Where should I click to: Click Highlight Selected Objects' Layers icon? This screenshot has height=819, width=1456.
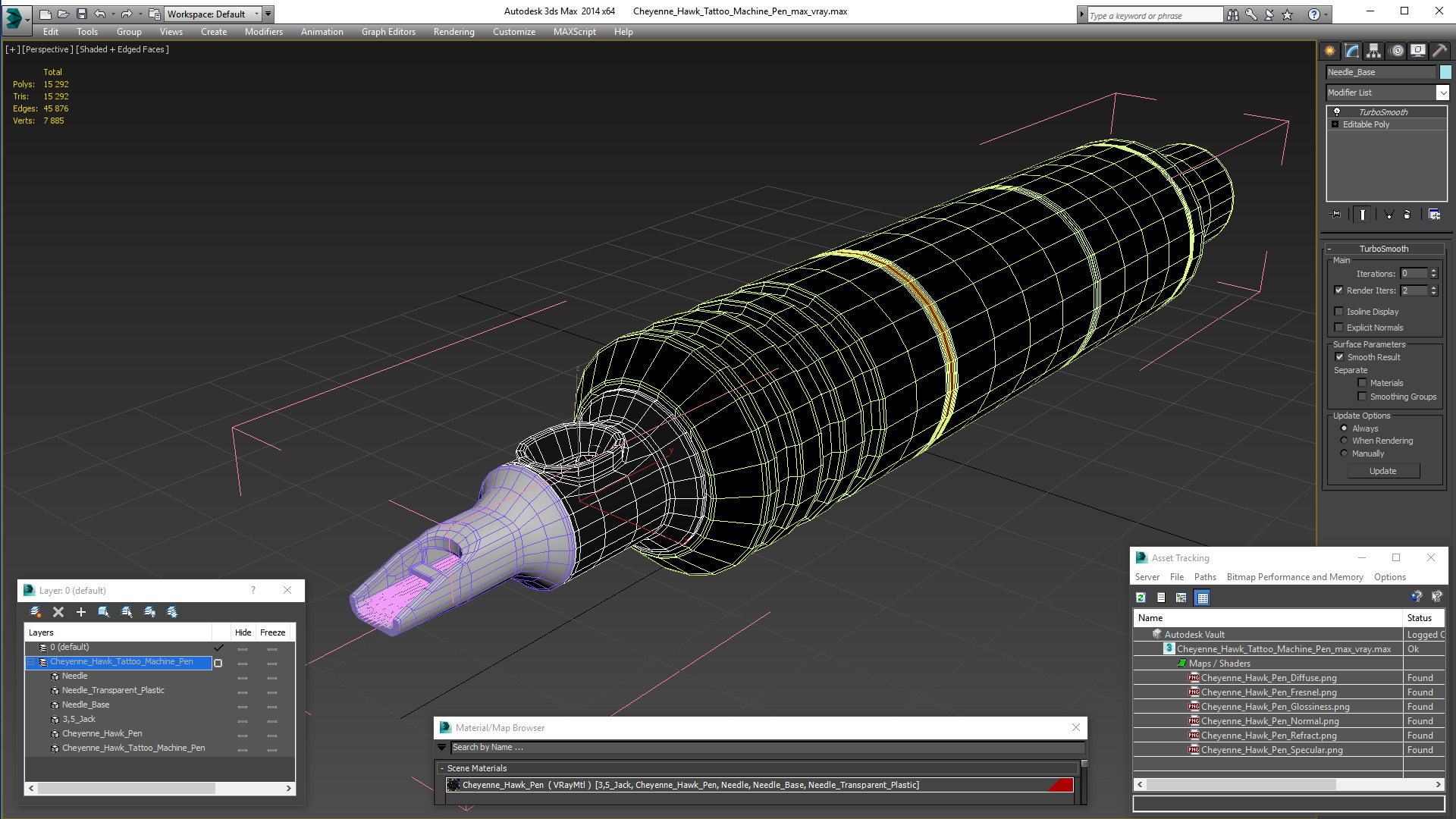[127, 612]
